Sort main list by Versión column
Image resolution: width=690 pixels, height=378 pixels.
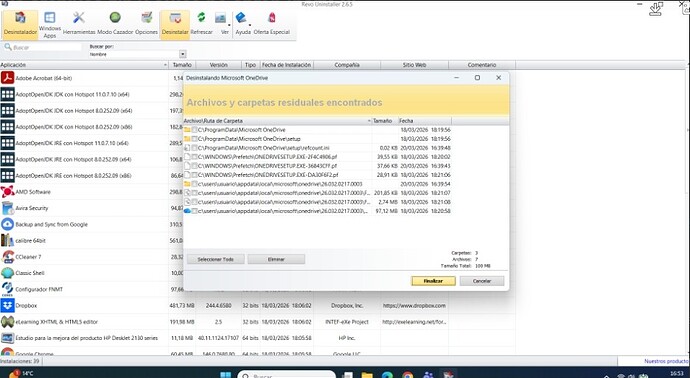[218, 65]
